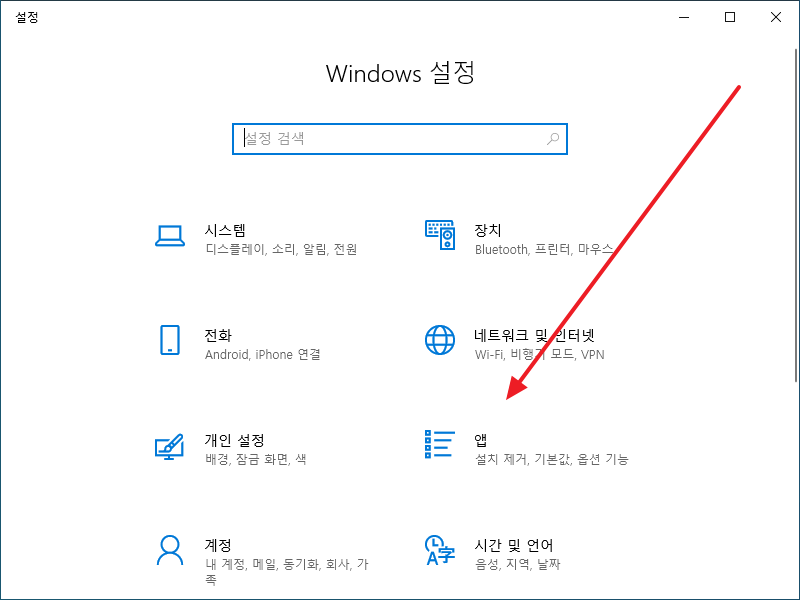Open the 계정 category title
800x600 pixels.
[x=218, y=545]
